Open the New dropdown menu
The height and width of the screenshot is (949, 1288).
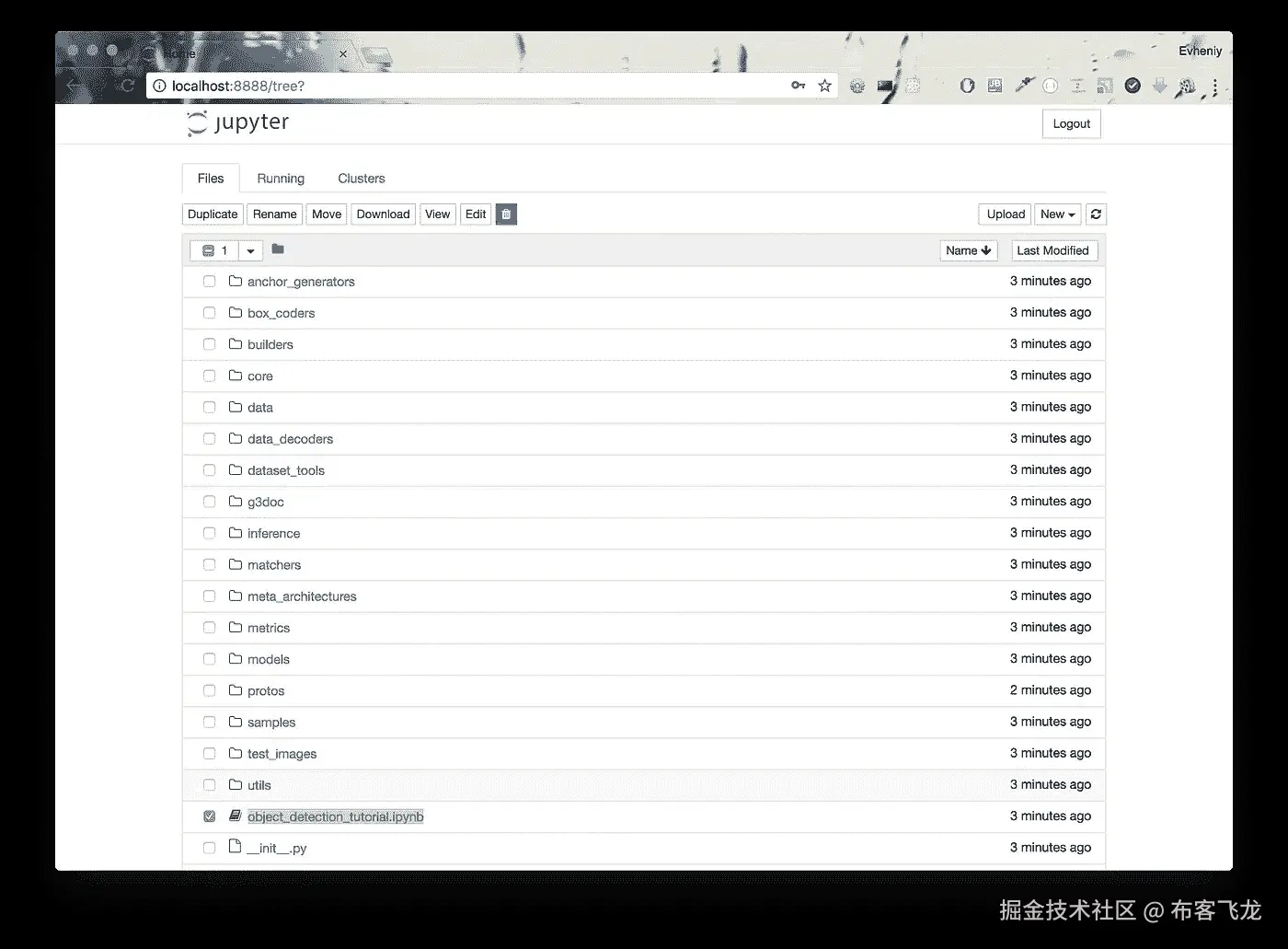(1058, 214)
